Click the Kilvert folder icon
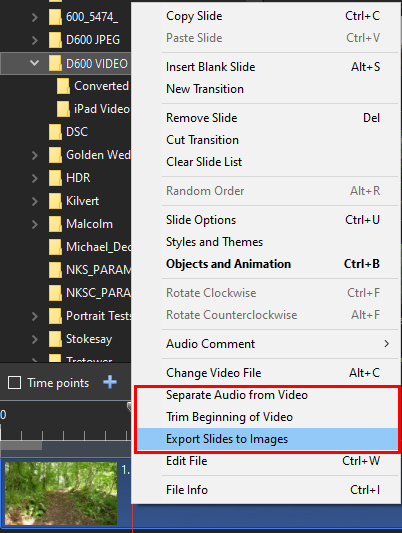 click(55, 201)
